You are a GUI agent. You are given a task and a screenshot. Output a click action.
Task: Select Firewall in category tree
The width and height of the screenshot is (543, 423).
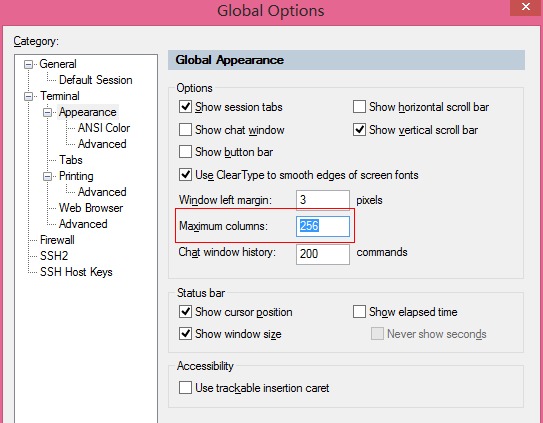(x=57, y=240)
